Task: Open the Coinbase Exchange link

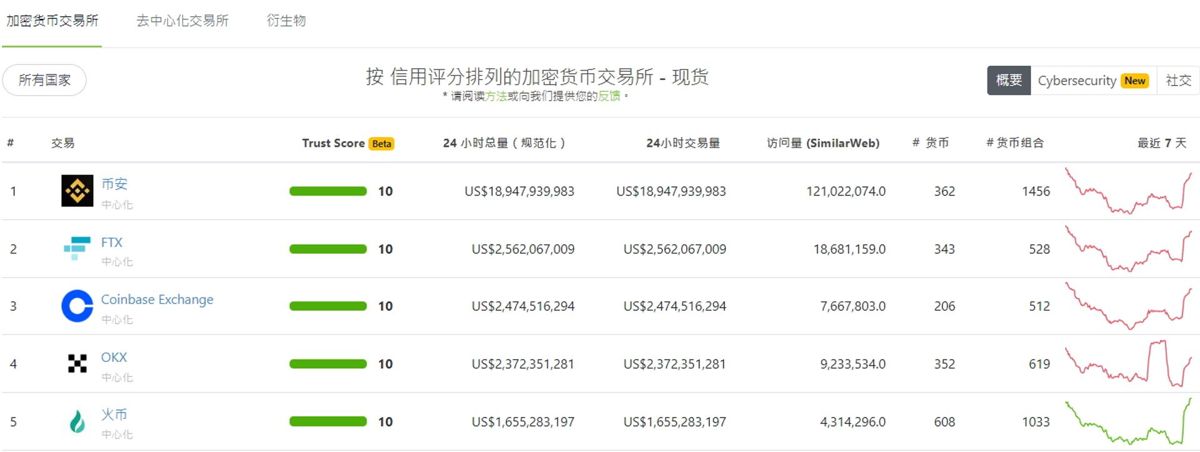Action: (x=157, y=300)
